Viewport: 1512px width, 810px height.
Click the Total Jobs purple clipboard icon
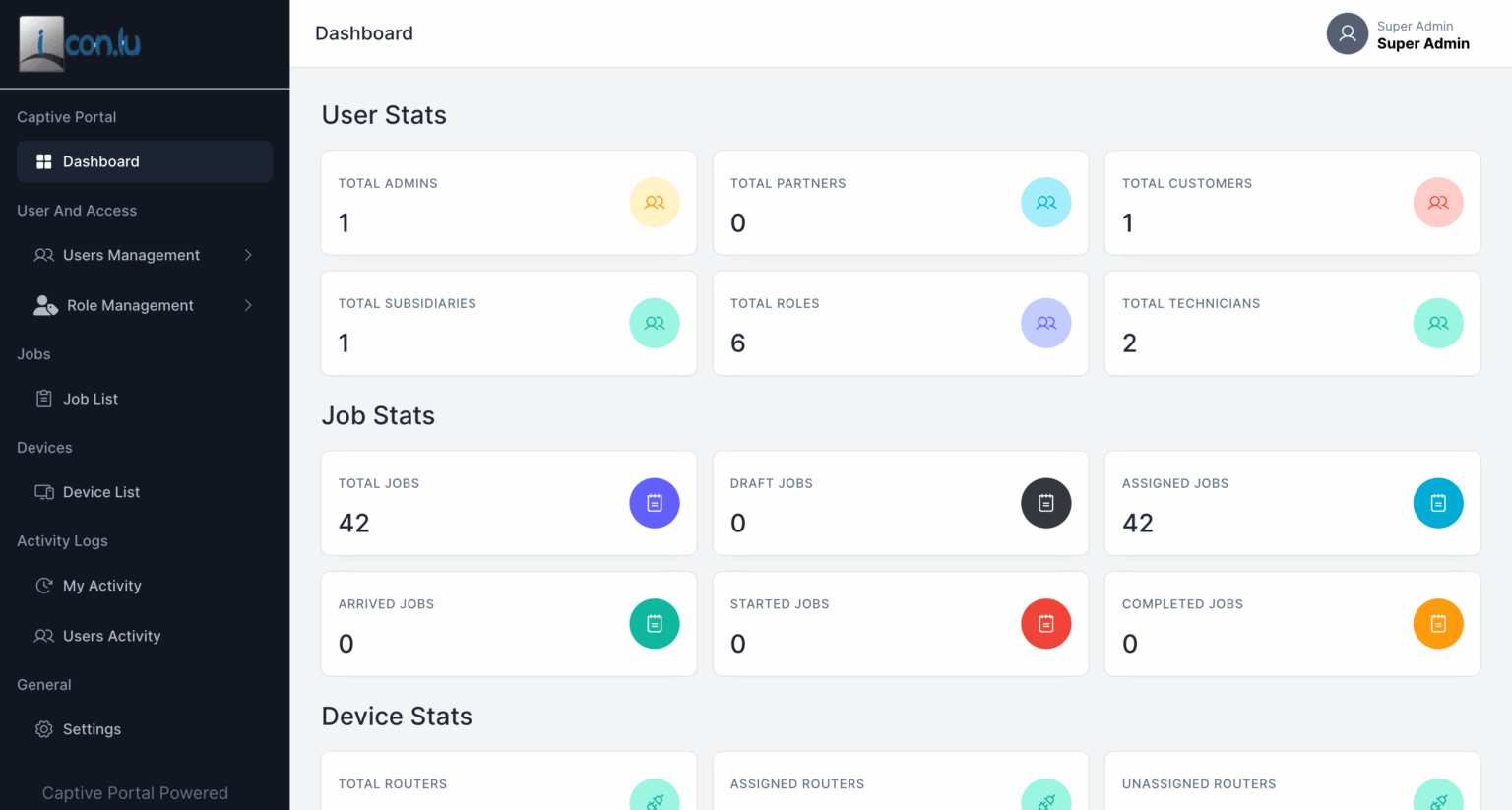(654, 503)
